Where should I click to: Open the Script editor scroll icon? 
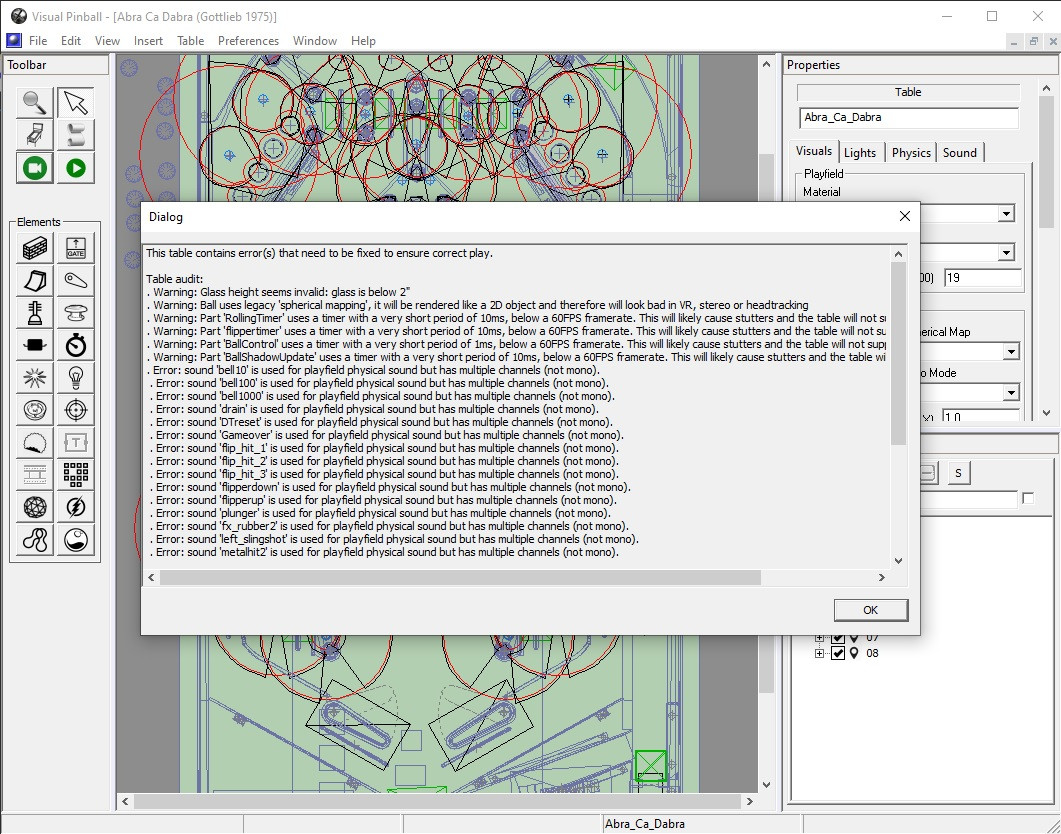pos(75,135)
